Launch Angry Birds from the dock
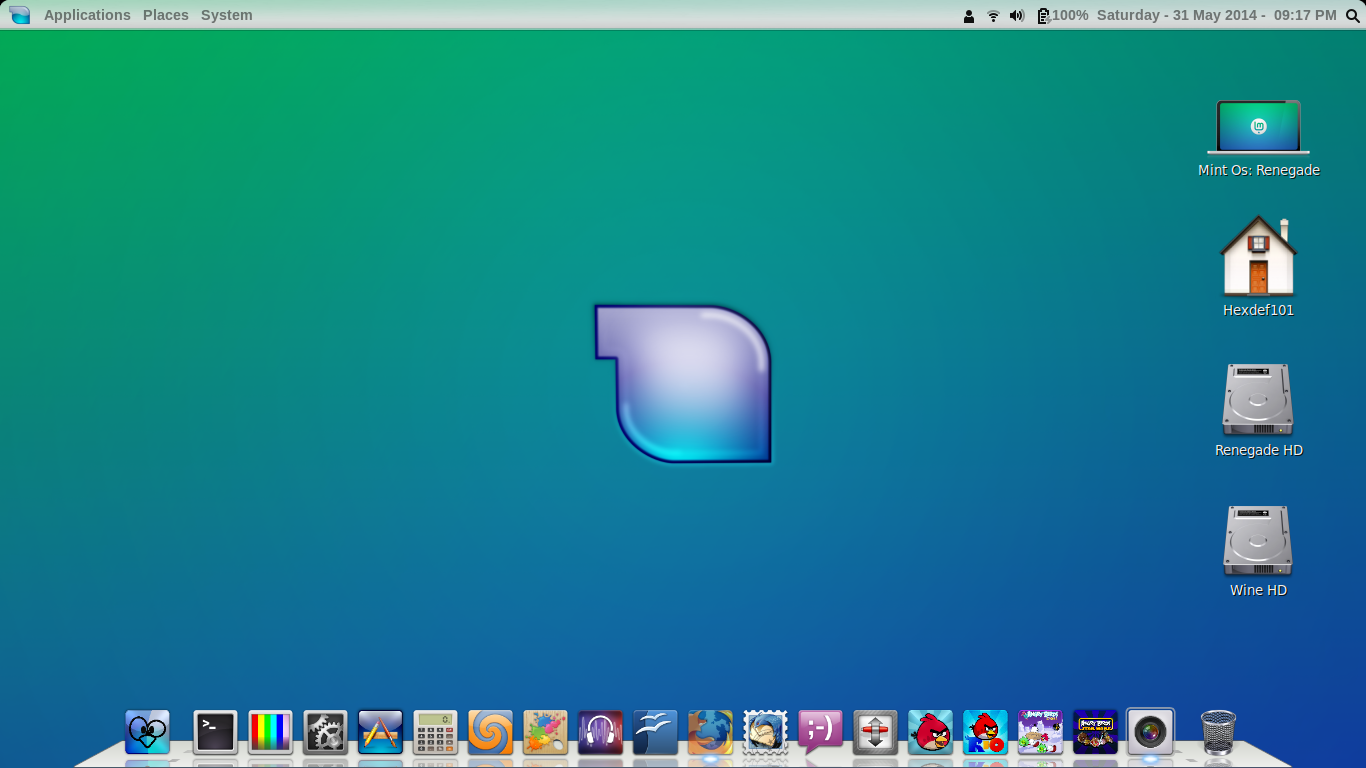 point(930,732)
